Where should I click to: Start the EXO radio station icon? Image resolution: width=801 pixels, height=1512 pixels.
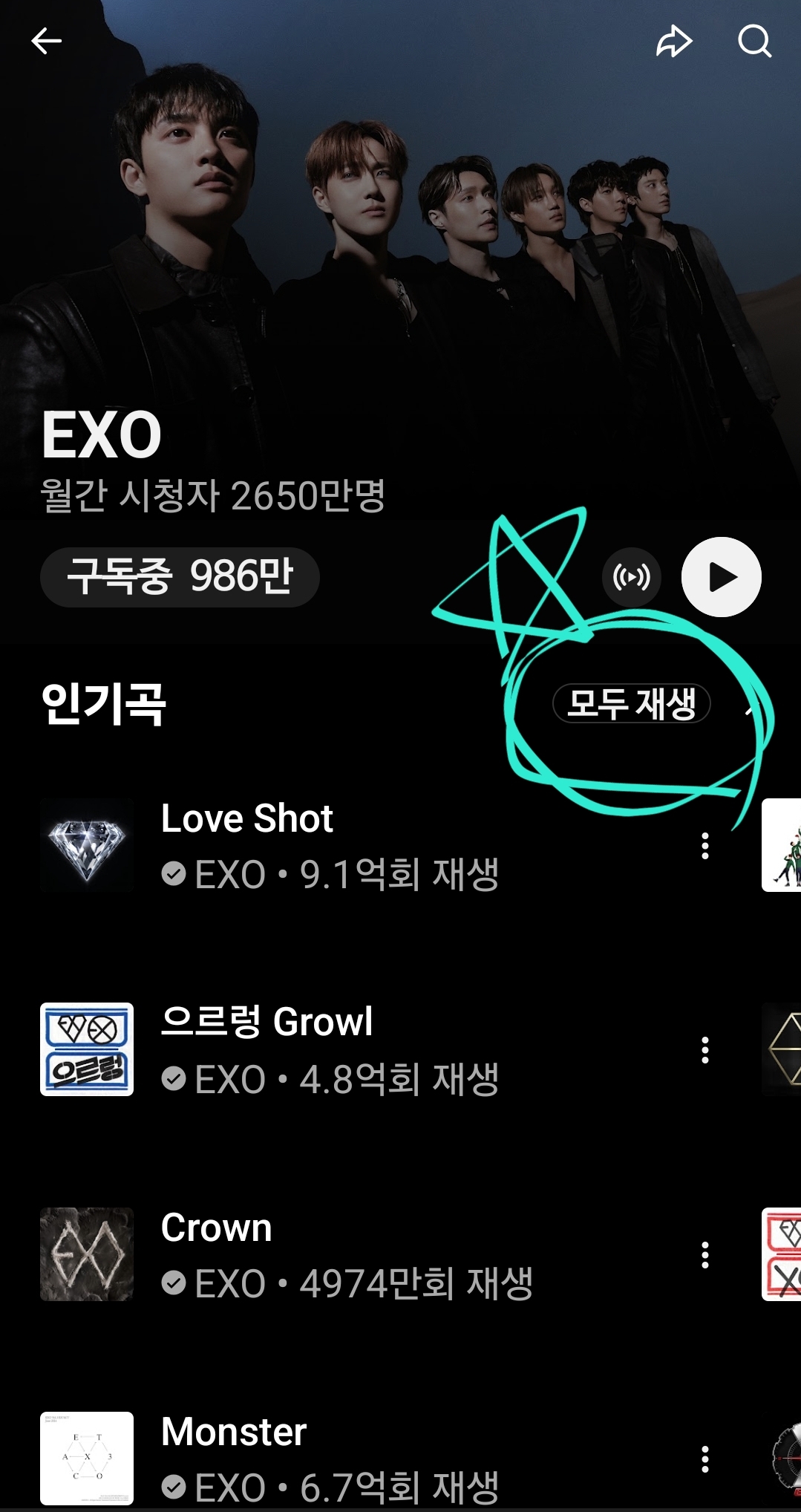point(631,577)
